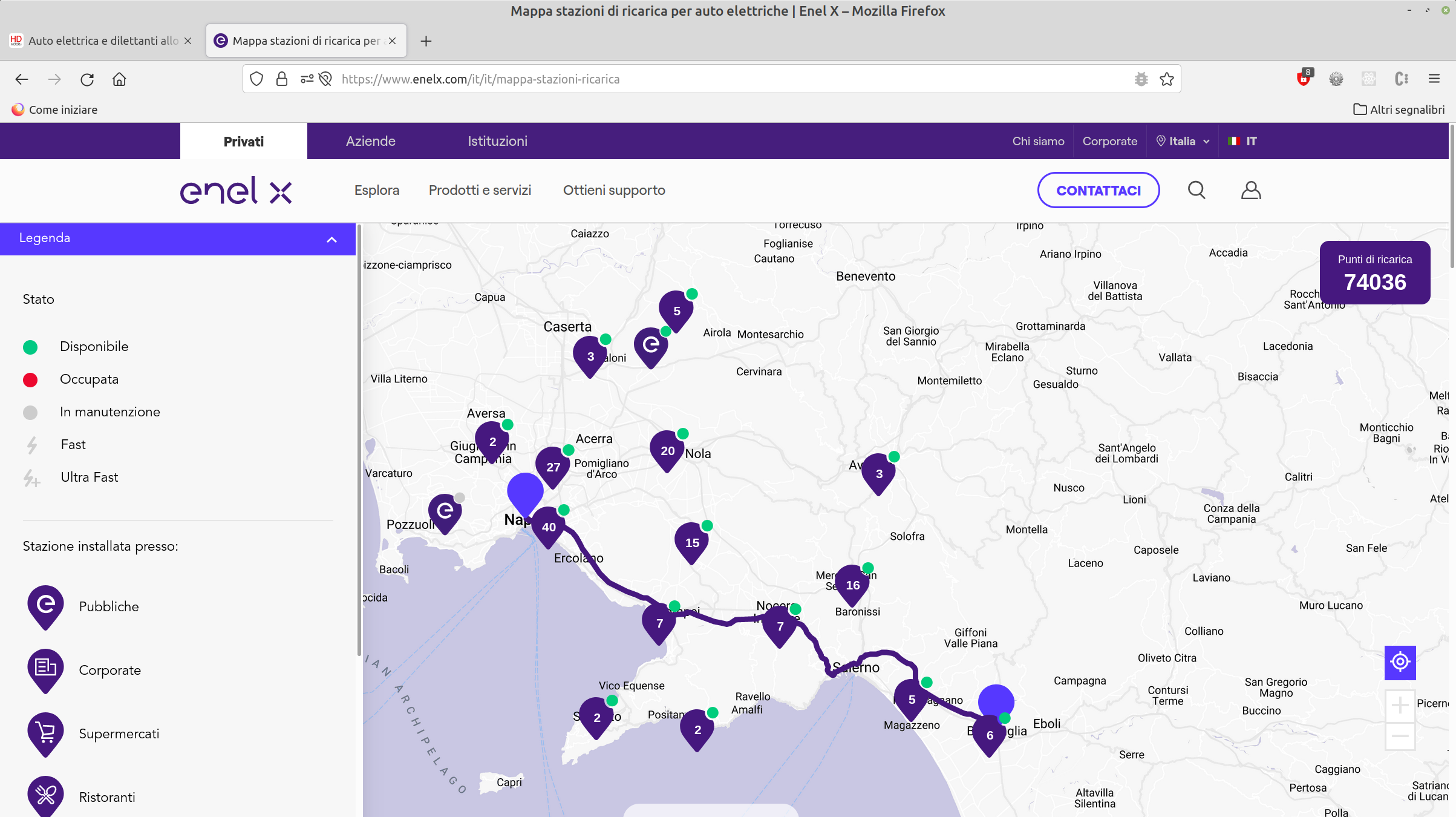Viewport: 1456px width, 817px height.
Task: Click the cluster marker showing 40 near Napoli
Action: point(549,527)
